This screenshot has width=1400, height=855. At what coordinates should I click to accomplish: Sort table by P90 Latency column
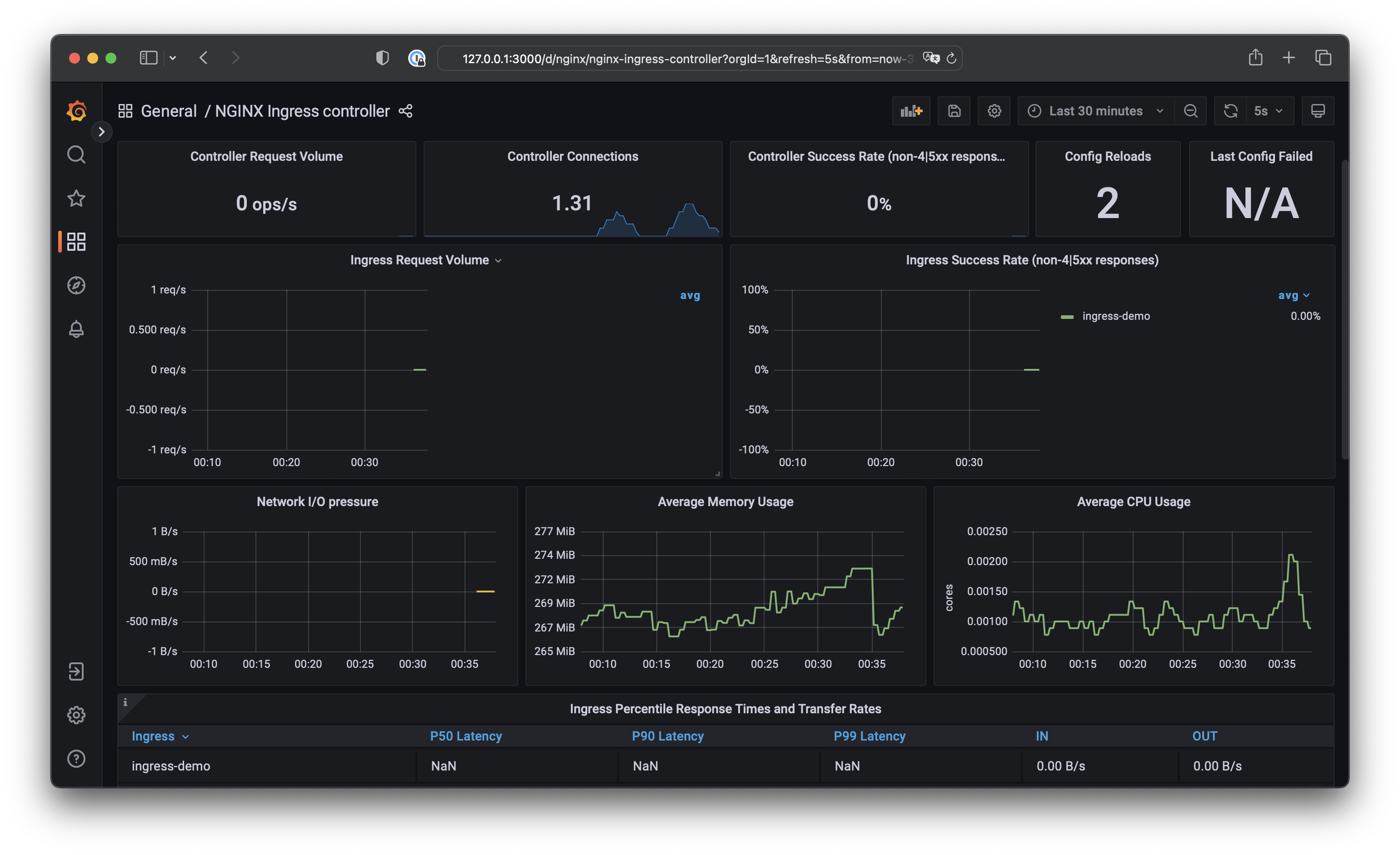668,736
